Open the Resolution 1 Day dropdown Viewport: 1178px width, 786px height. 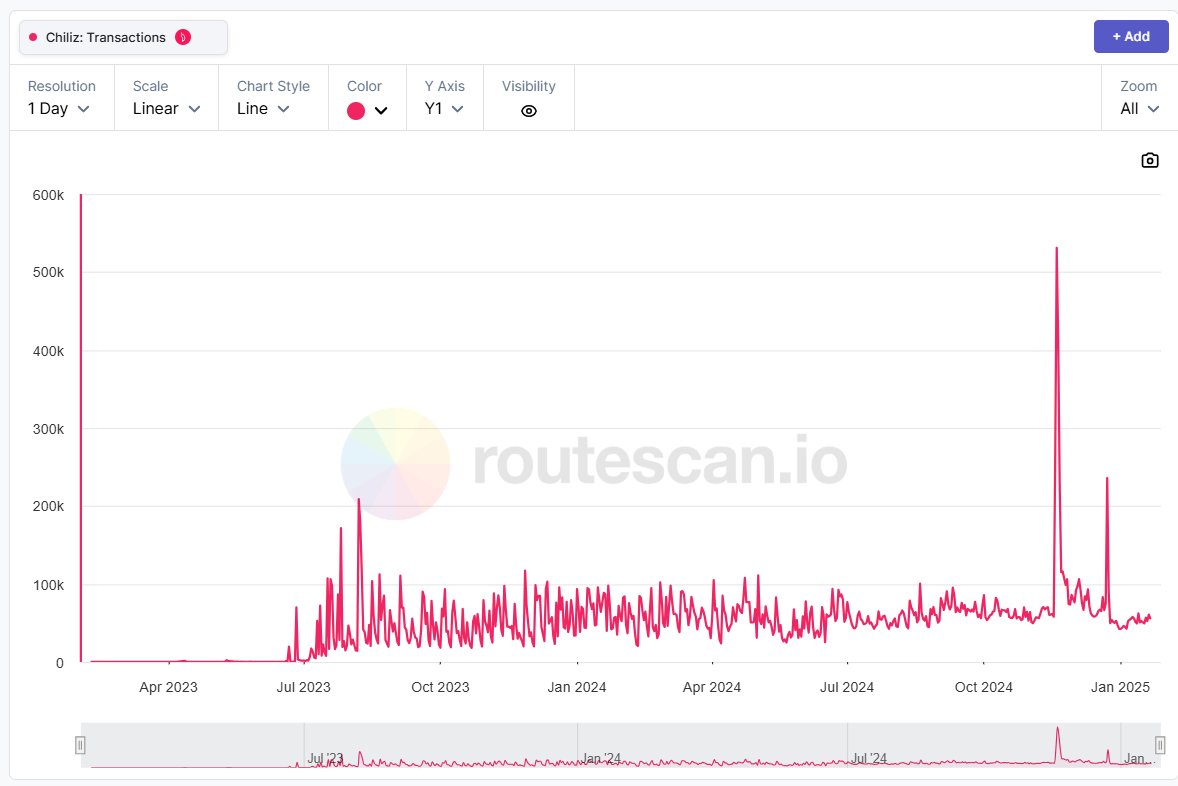59,108
